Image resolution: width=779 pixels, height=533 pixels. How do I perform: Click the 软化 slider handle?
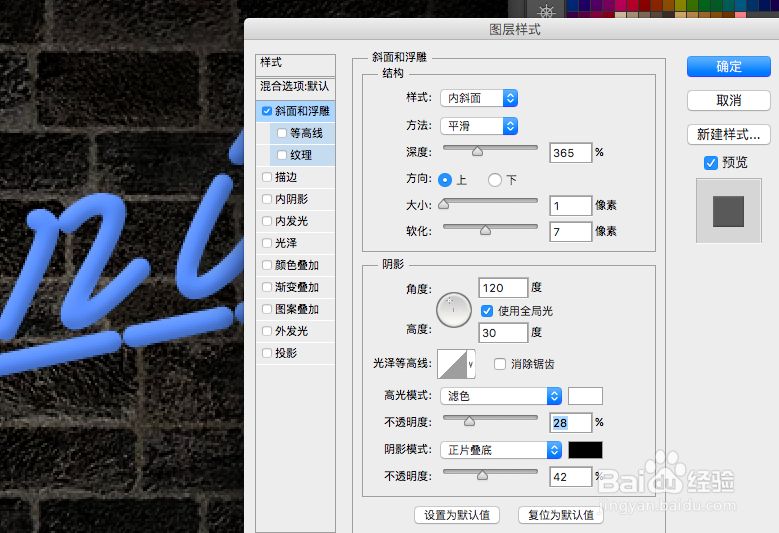(485, 229)
